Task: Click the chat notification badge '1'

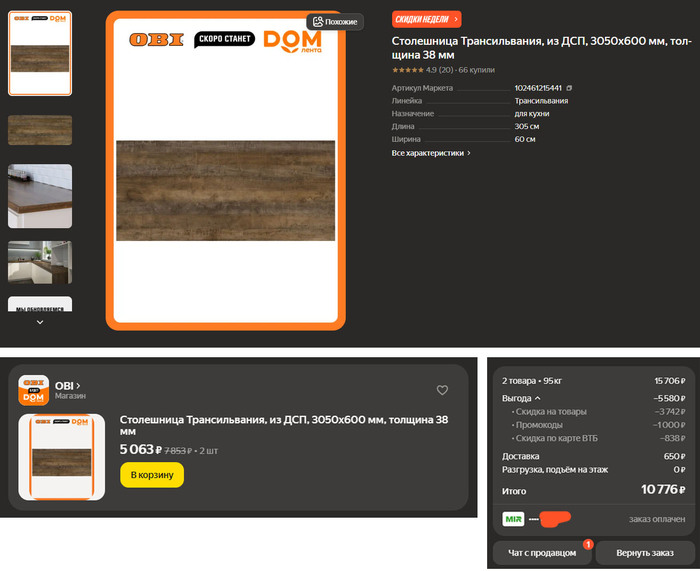Action: (588, 544)
